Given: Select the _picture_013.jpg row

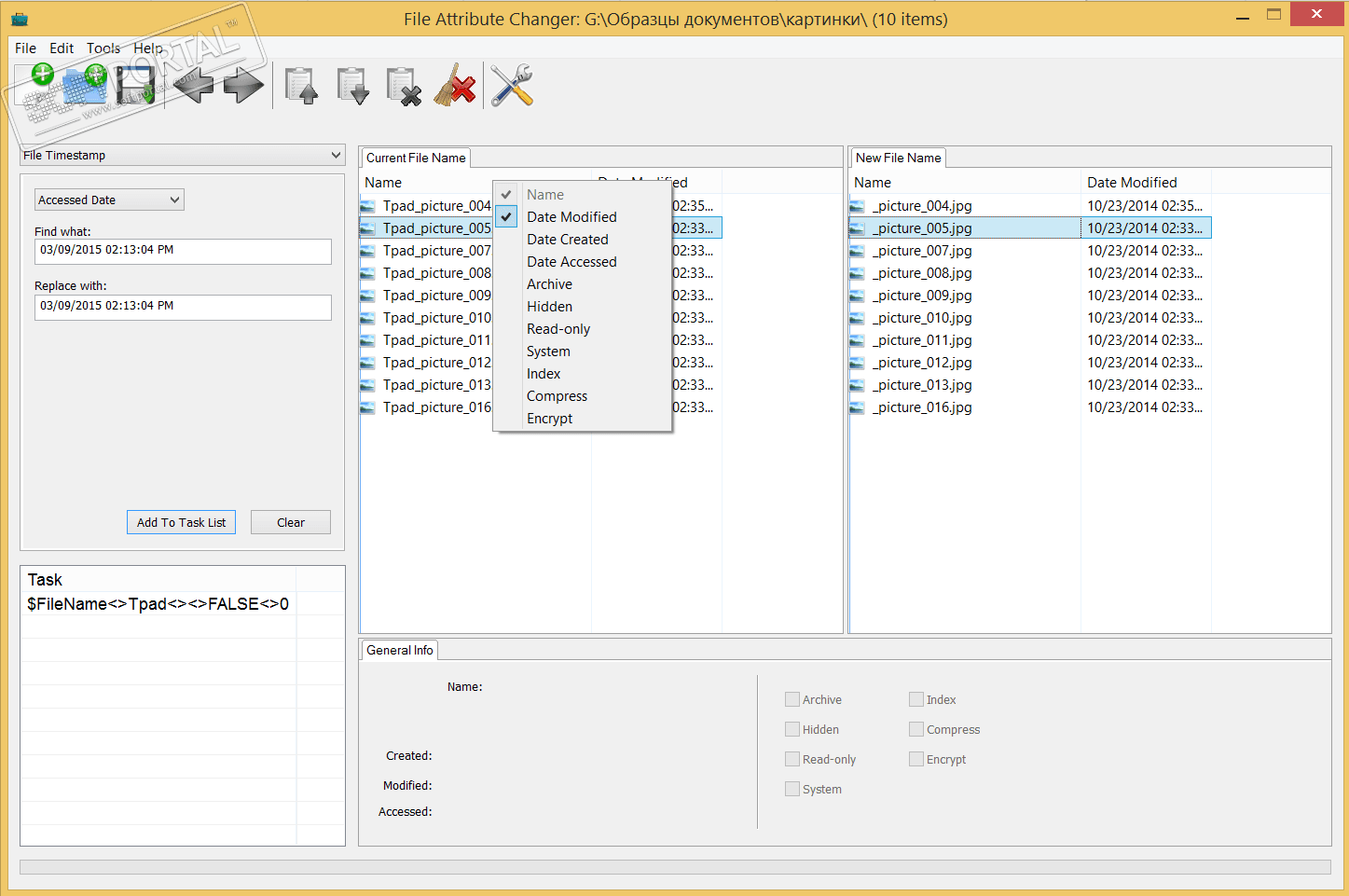Looking at the screenshot, I should [1030, 385].
